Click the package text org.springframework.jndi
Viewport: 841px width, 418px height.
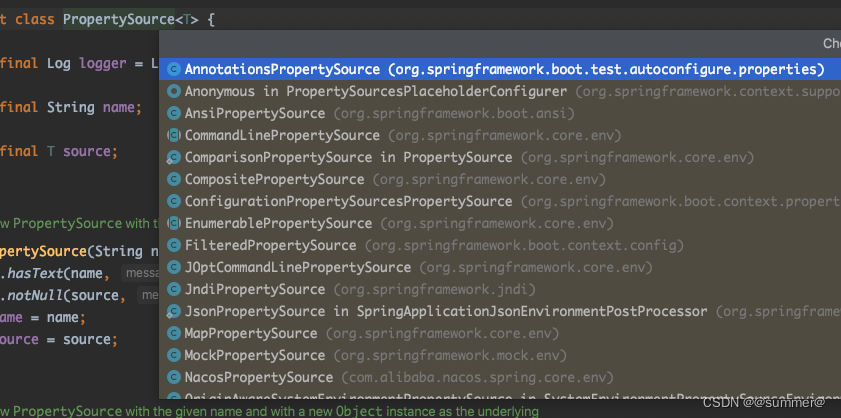434,290
